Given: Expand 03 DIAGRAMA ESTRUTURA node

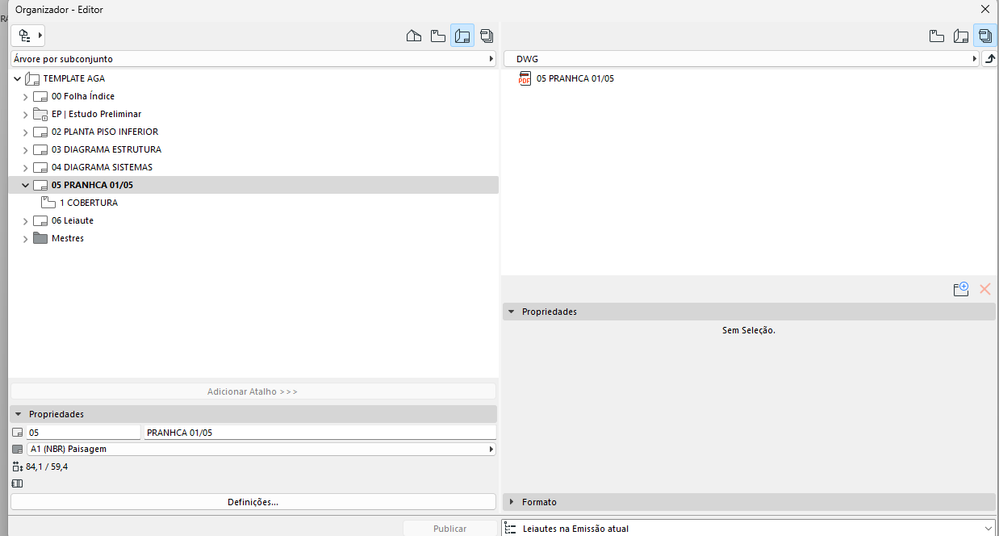Looking at the screenshot, I should pos(25,150).
